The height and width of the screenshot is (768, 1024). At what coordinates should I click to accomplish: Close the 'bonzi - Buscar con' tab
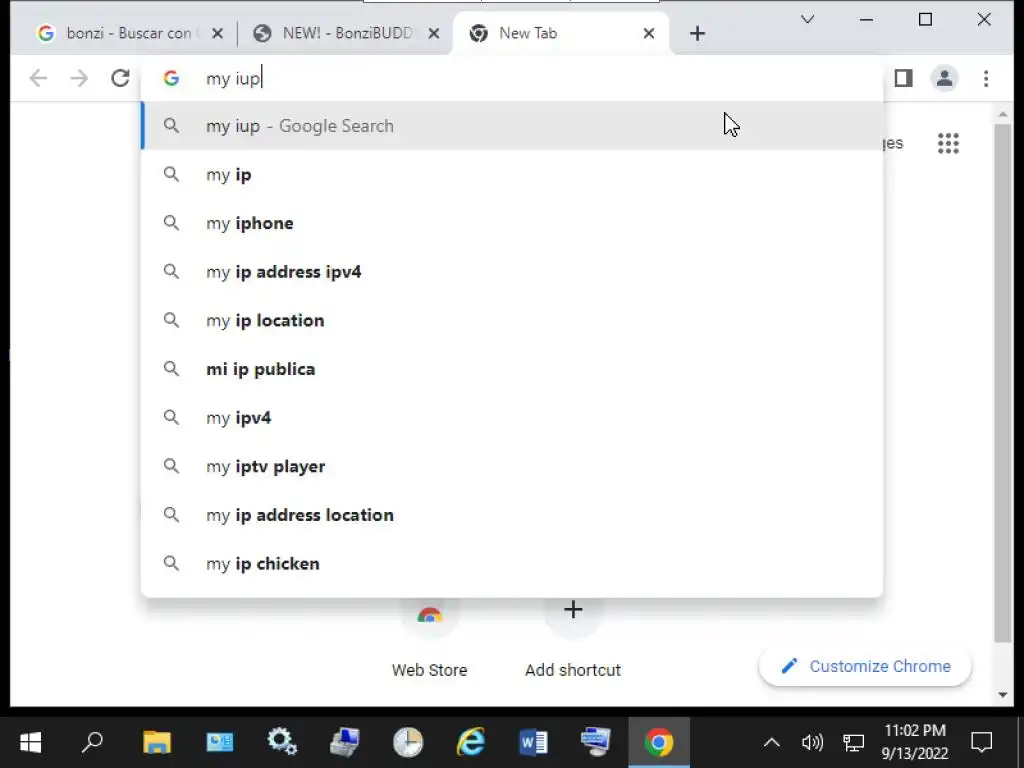pyautogui.click(x=217, y=33)
